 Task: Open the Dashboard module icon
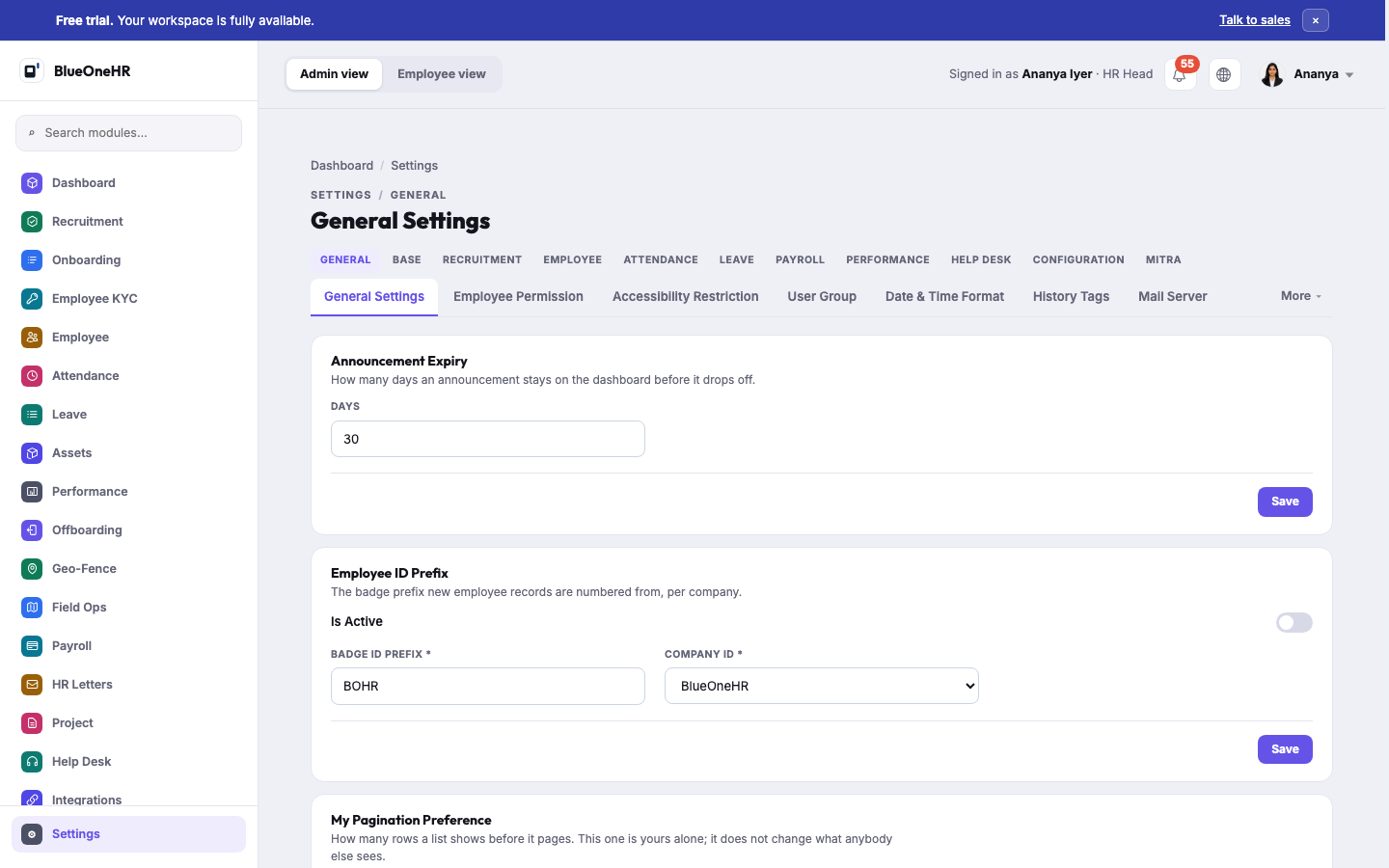(32, 183)
